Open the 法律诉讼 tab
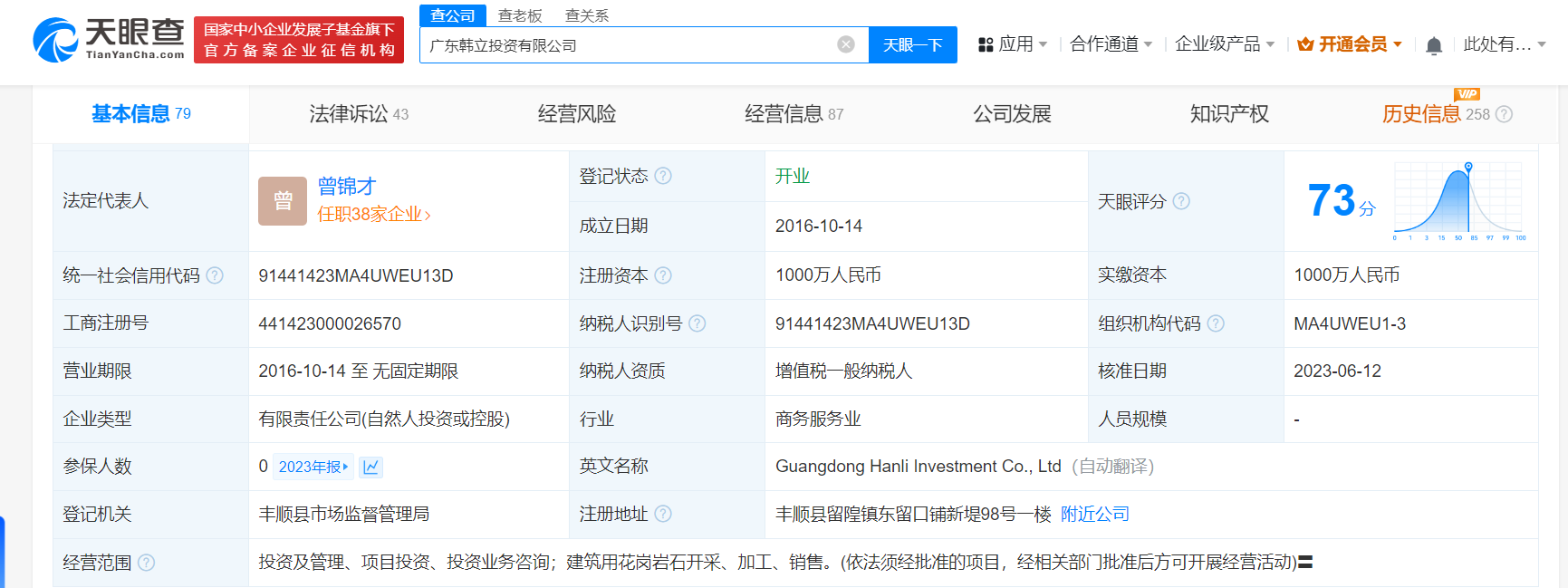This screenshot has height=588, width=1568. (x=359, y=114)
